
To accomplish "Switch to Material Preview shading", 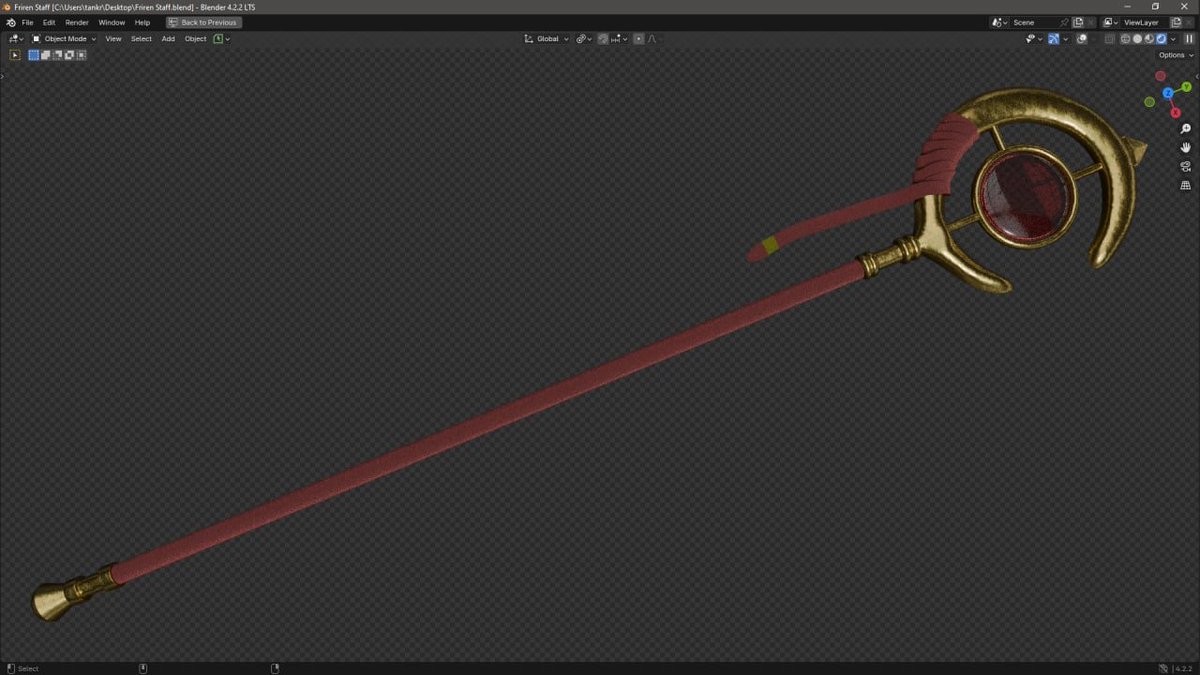I will coord(1148,38).
